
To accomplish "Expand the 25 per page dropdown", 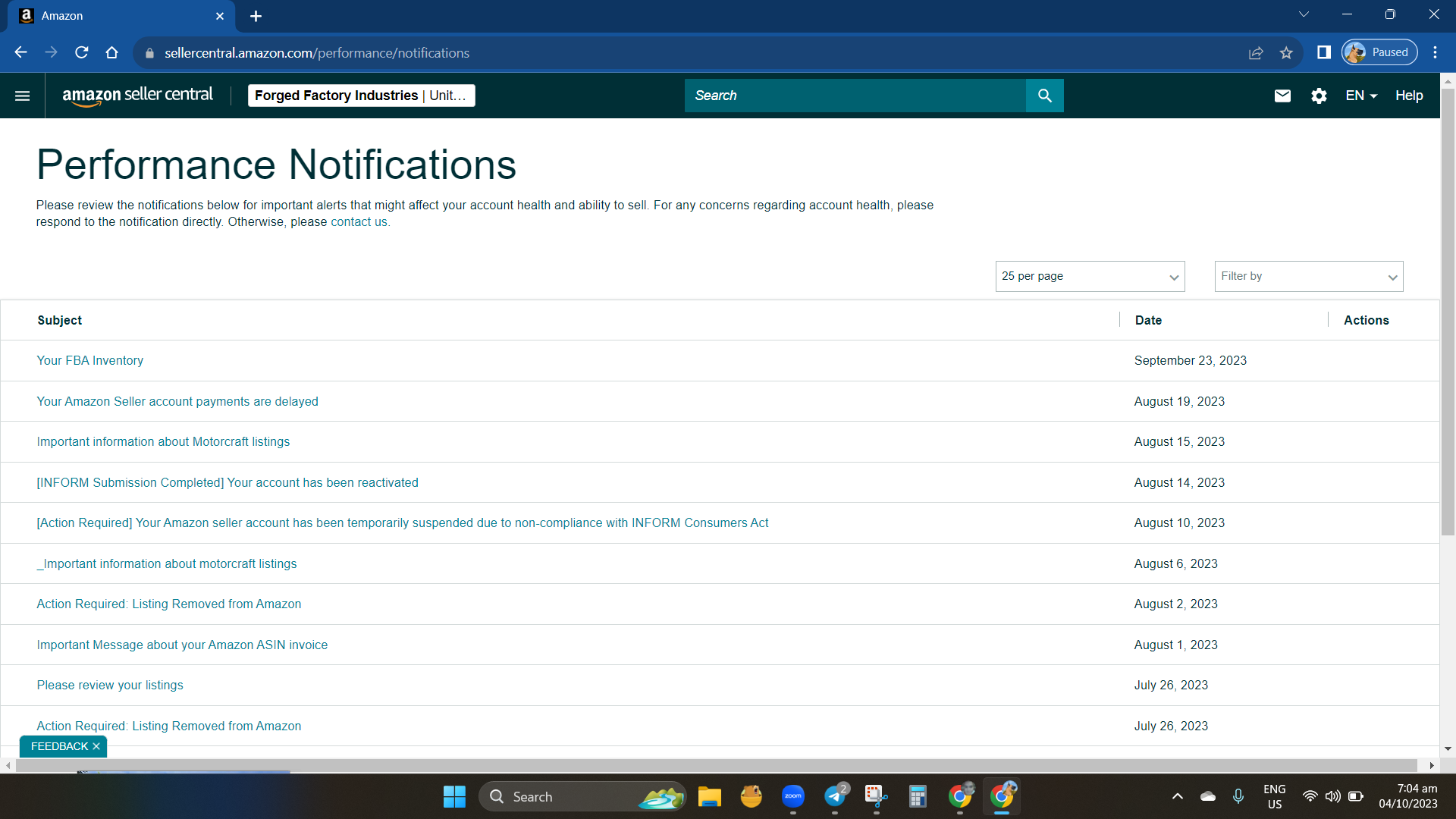I will tap(1090, 276).
